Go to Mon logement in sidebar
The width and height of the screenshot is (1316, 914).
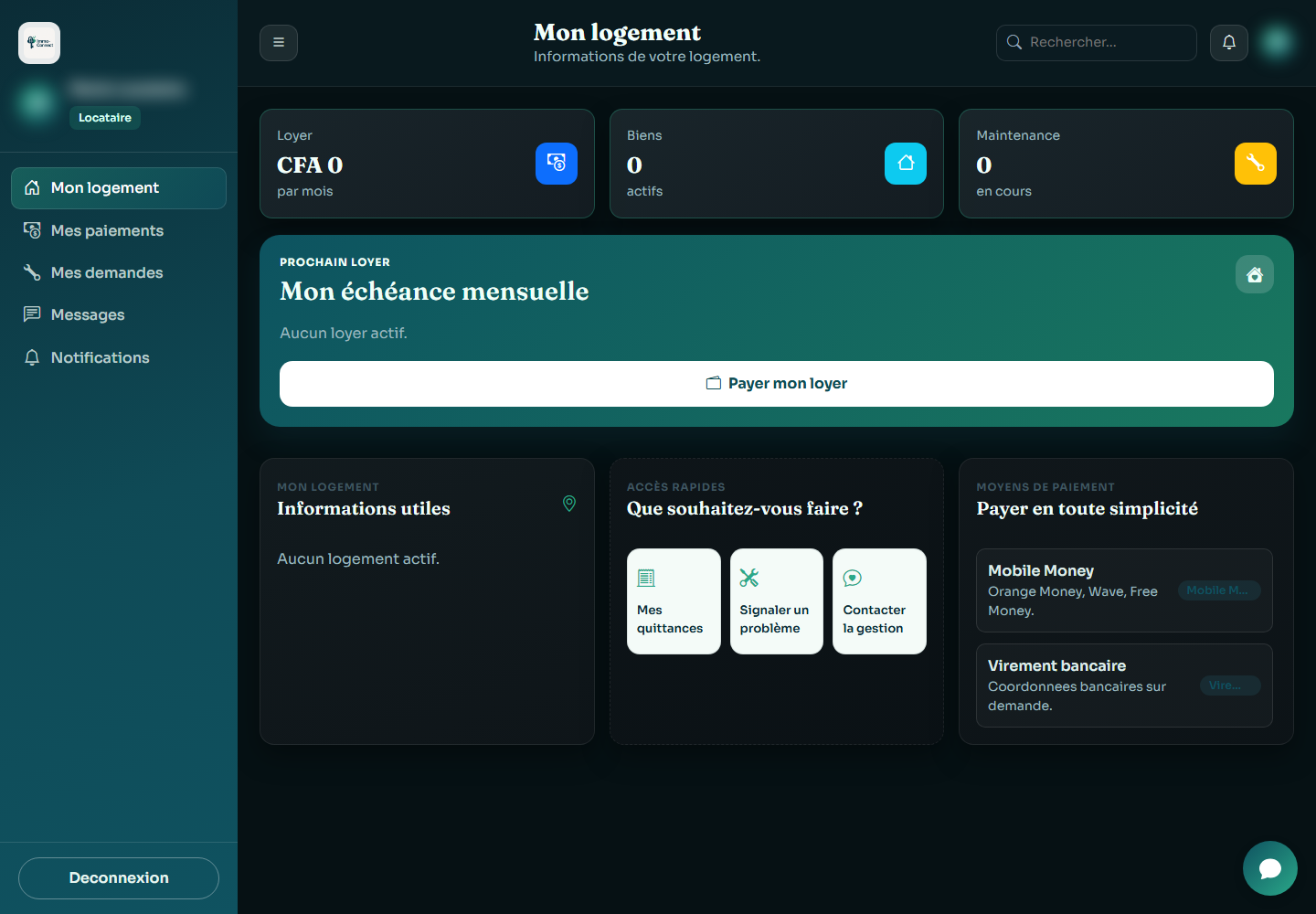pos(119,188)
